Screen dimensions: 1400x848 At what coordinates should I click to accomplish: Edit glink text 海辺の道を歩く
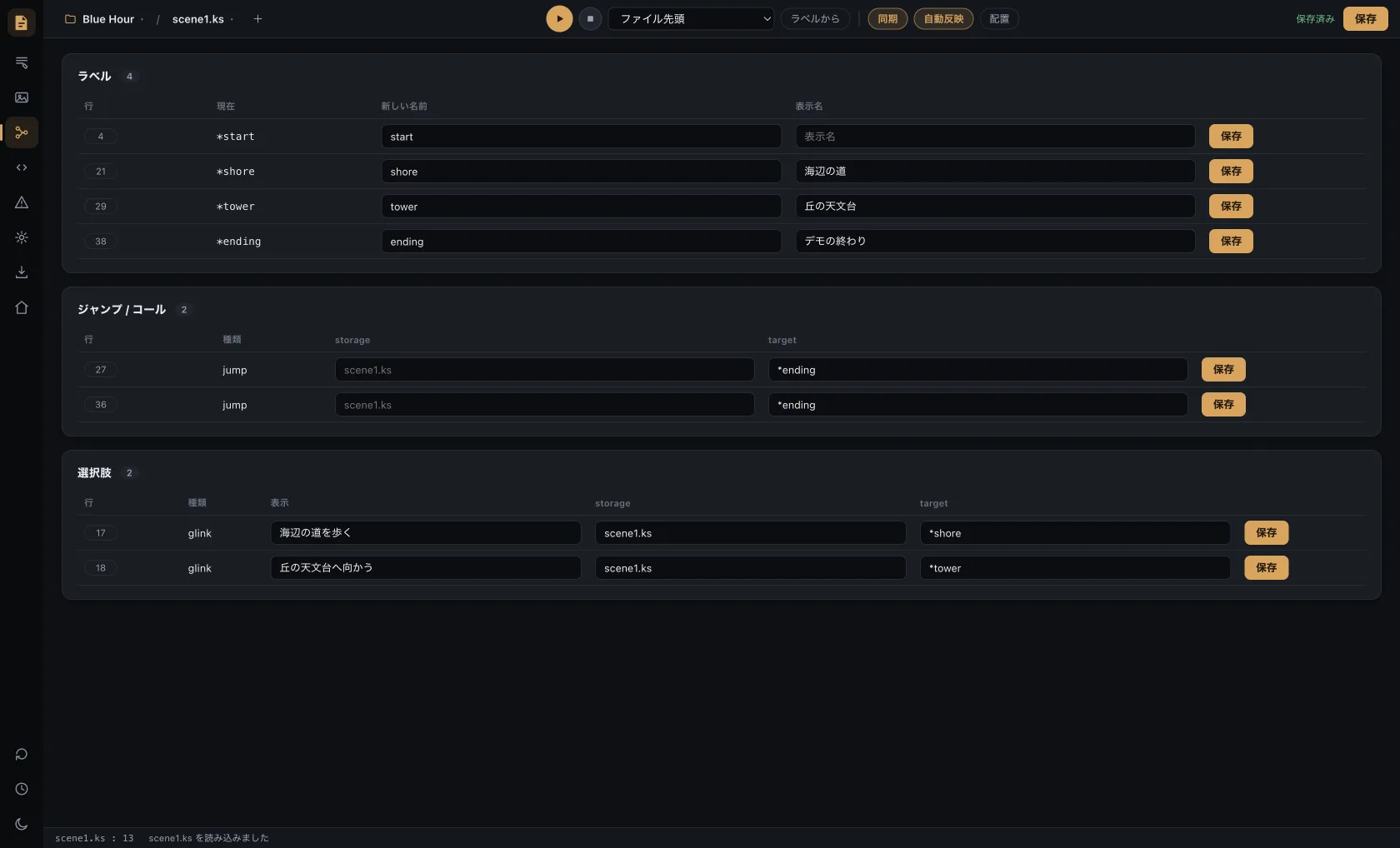(425, 532)
